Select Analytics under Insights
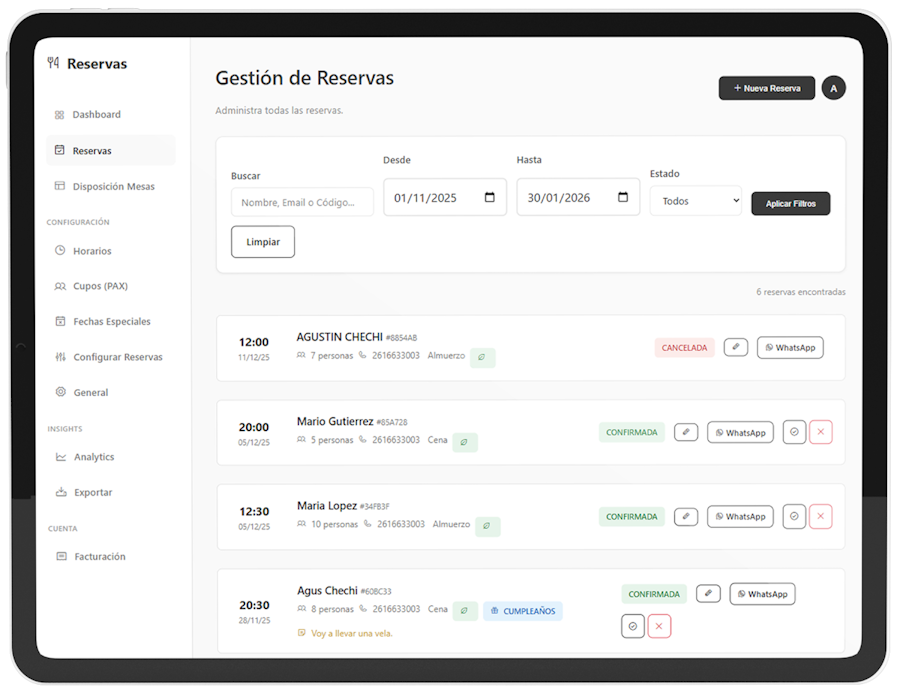This screenshot has height=690, width=900. tap(94, 457)
